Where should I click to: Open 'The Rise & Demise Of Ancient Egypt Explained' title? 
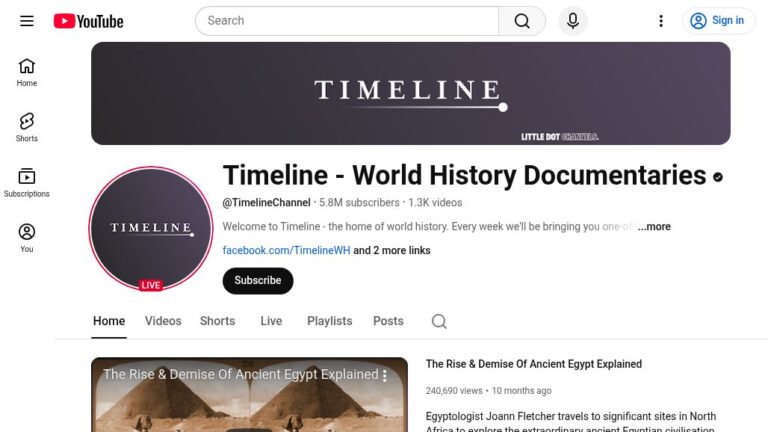pos(533,364)
